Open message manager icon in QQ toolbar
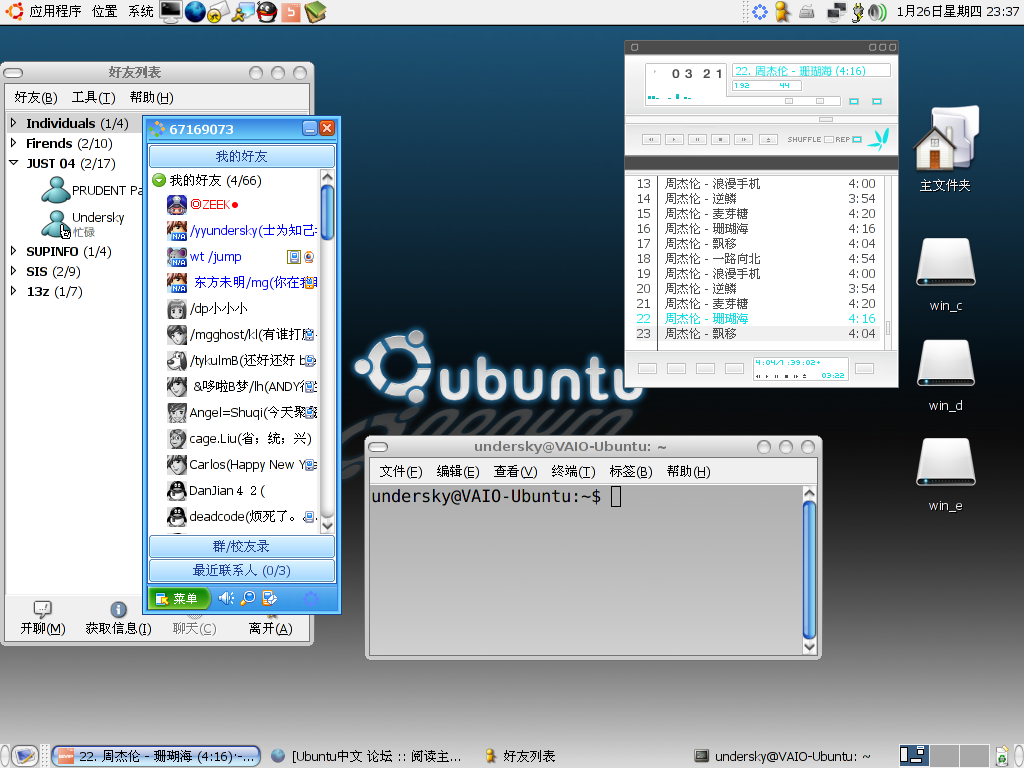The width and height of the screenshot is (1024, 768). [270, 598]
